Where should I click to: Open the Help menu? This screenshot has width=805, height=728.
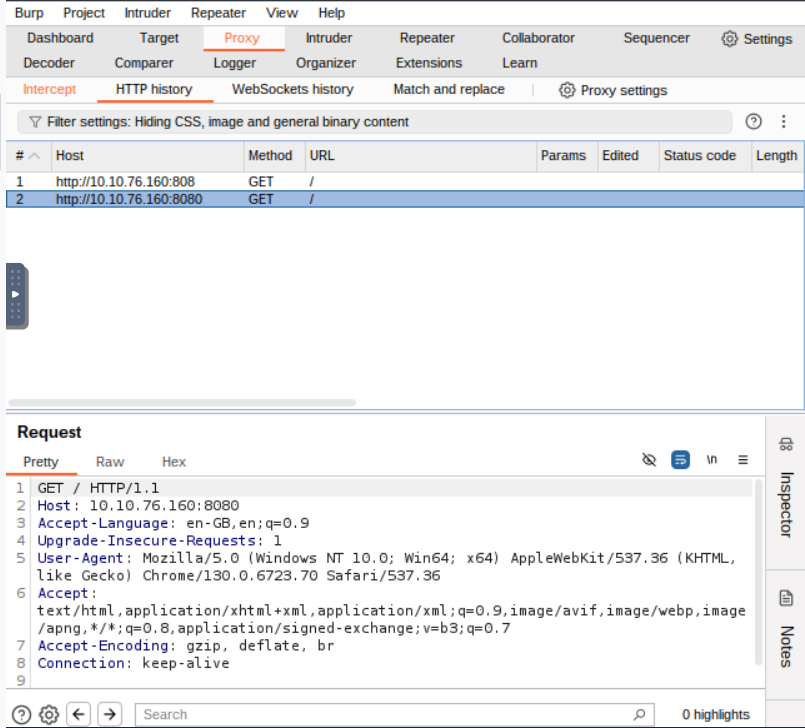point(331,13)
